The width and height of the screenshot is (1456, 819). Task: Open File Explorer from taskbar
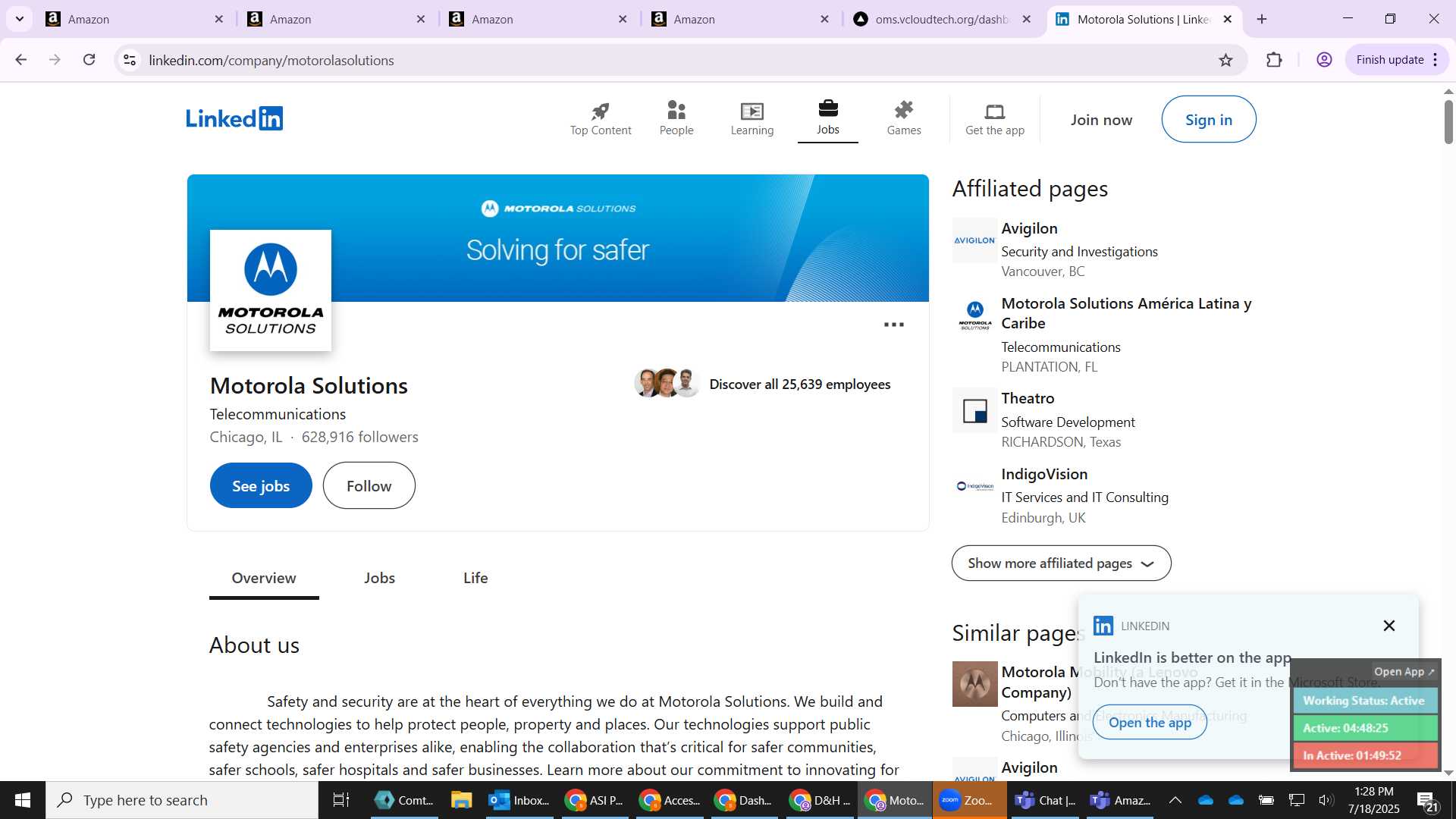[x=461, y=800]
